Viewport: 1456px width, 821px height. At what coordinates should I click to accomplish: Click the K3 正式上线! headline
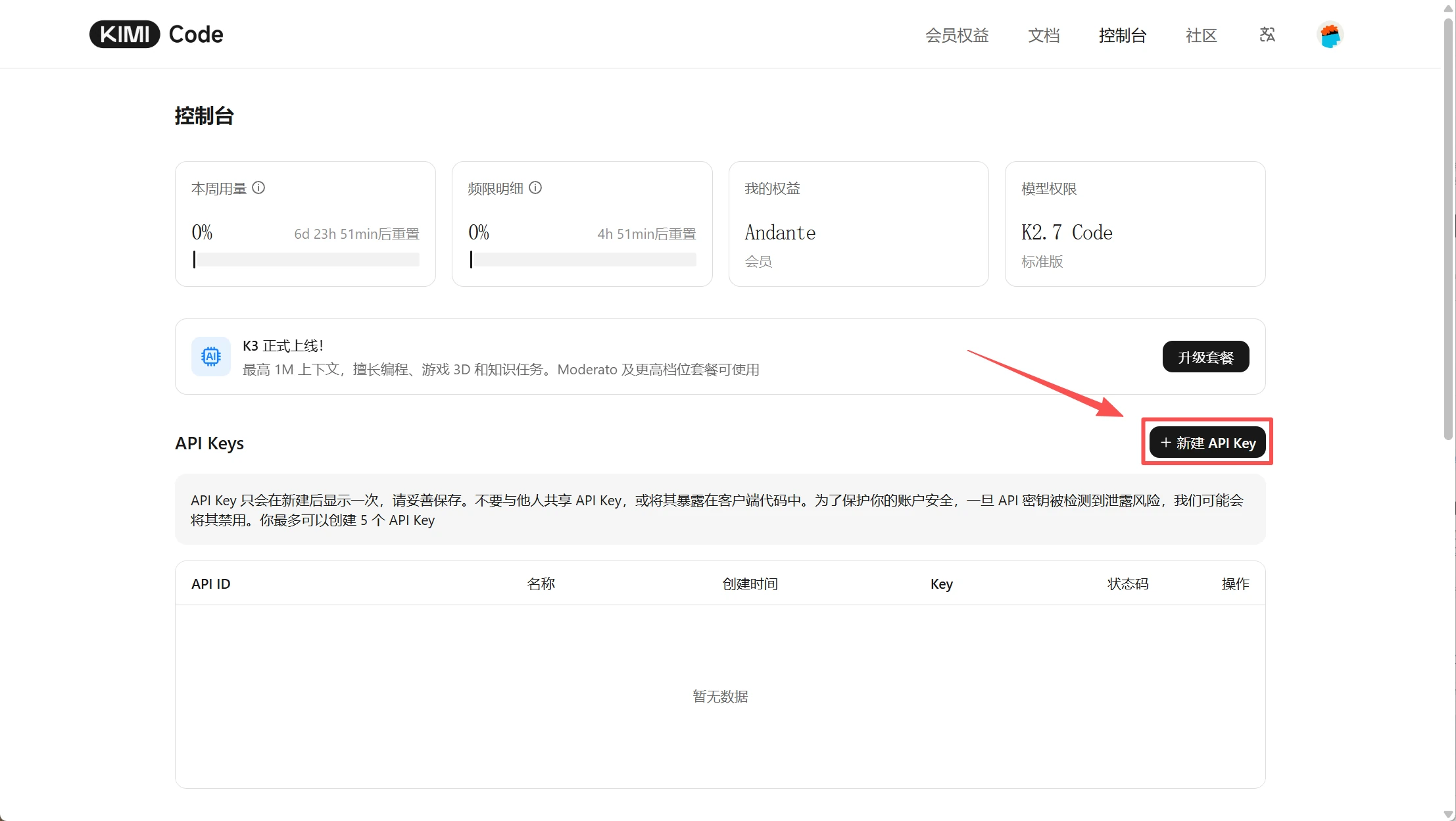(x=283, y=345)
